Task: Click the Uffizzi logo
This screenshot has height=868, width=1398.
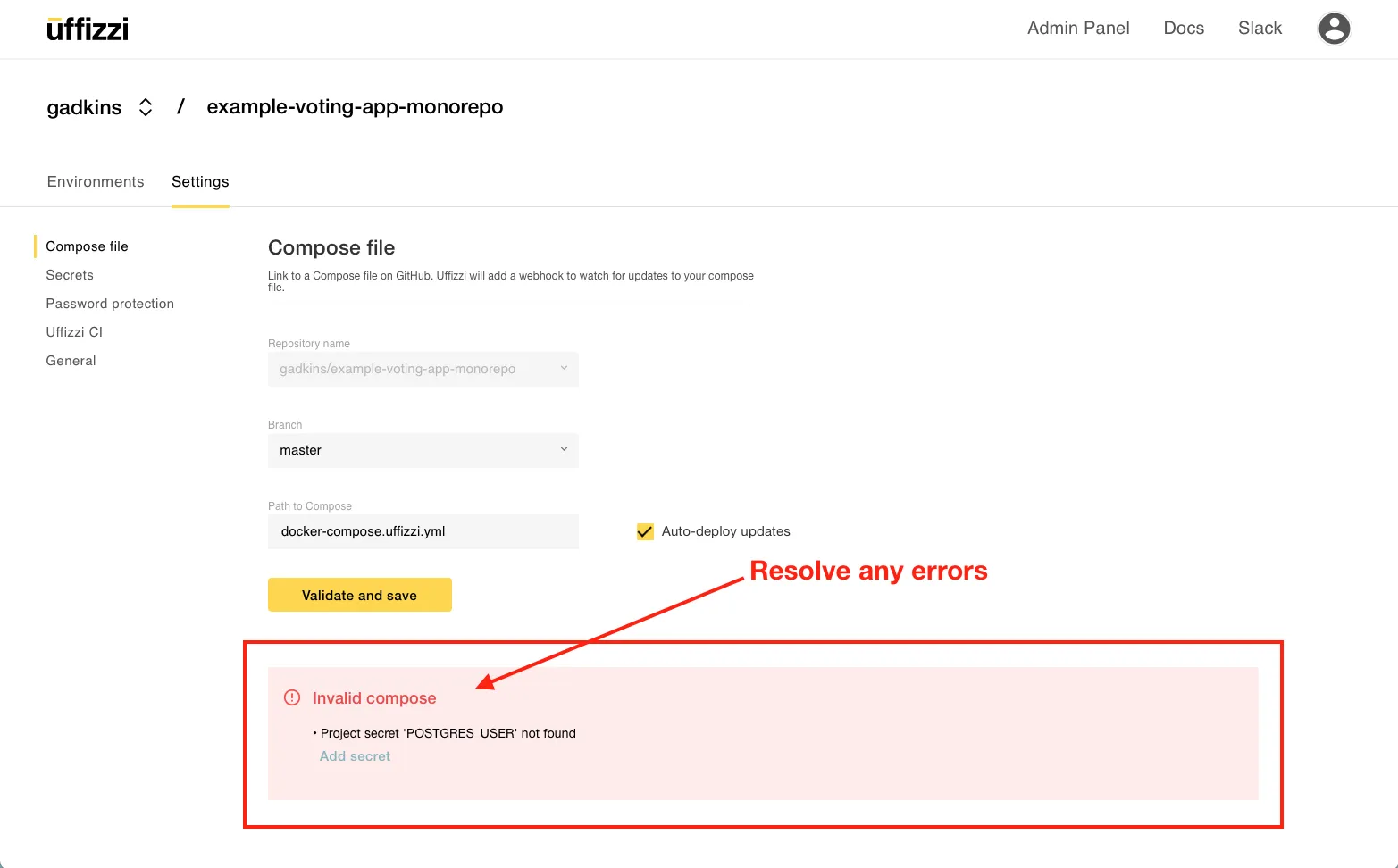Action: 88,29
